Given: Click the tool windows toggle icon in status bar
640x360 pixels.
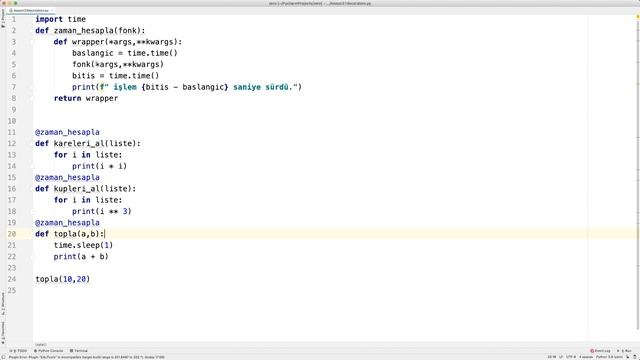Looking at the screenshot, I should click(3, 357).
